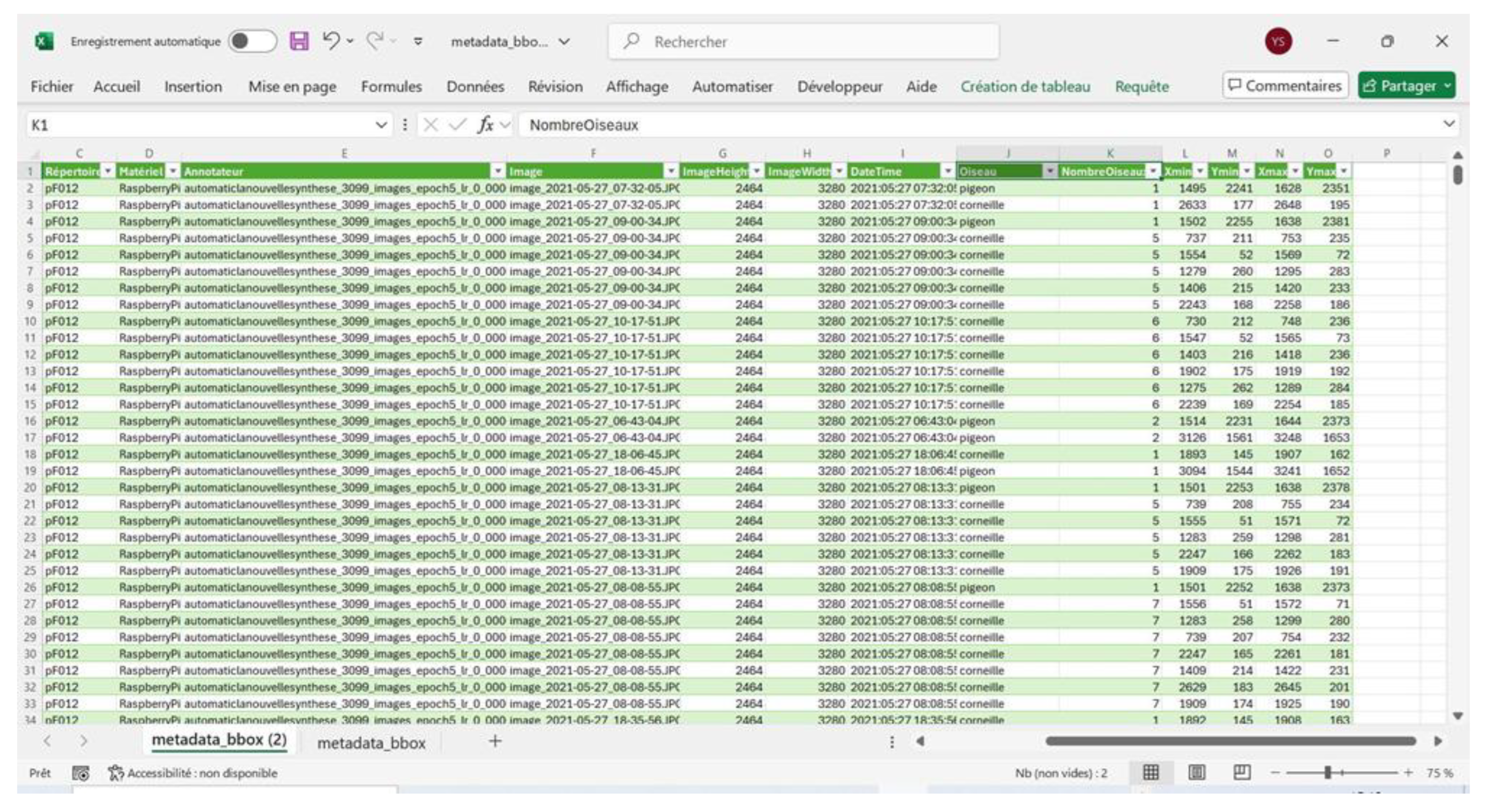Click the fx insert function icon
Image resolution: width=1485 pixels, height=812 pixels.
tap(485, 125)
